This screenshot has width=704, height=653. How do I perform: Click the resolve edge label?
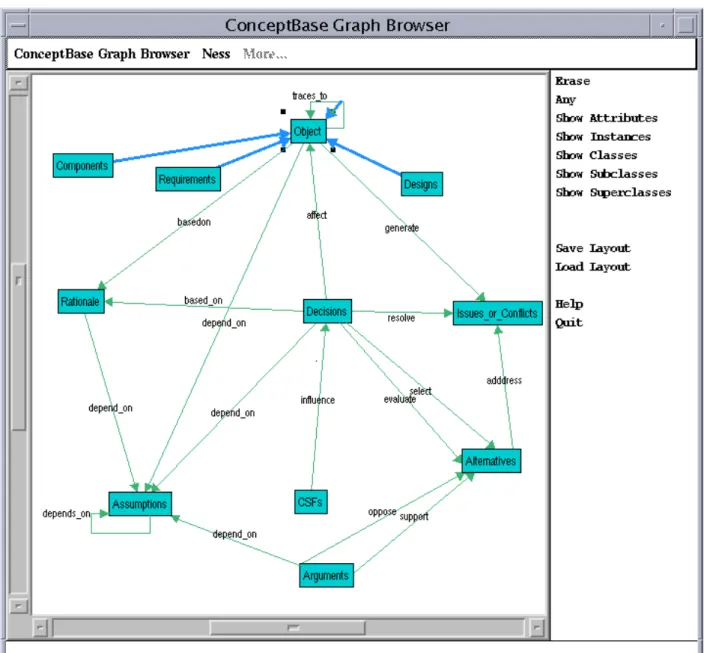click(401, 318)
